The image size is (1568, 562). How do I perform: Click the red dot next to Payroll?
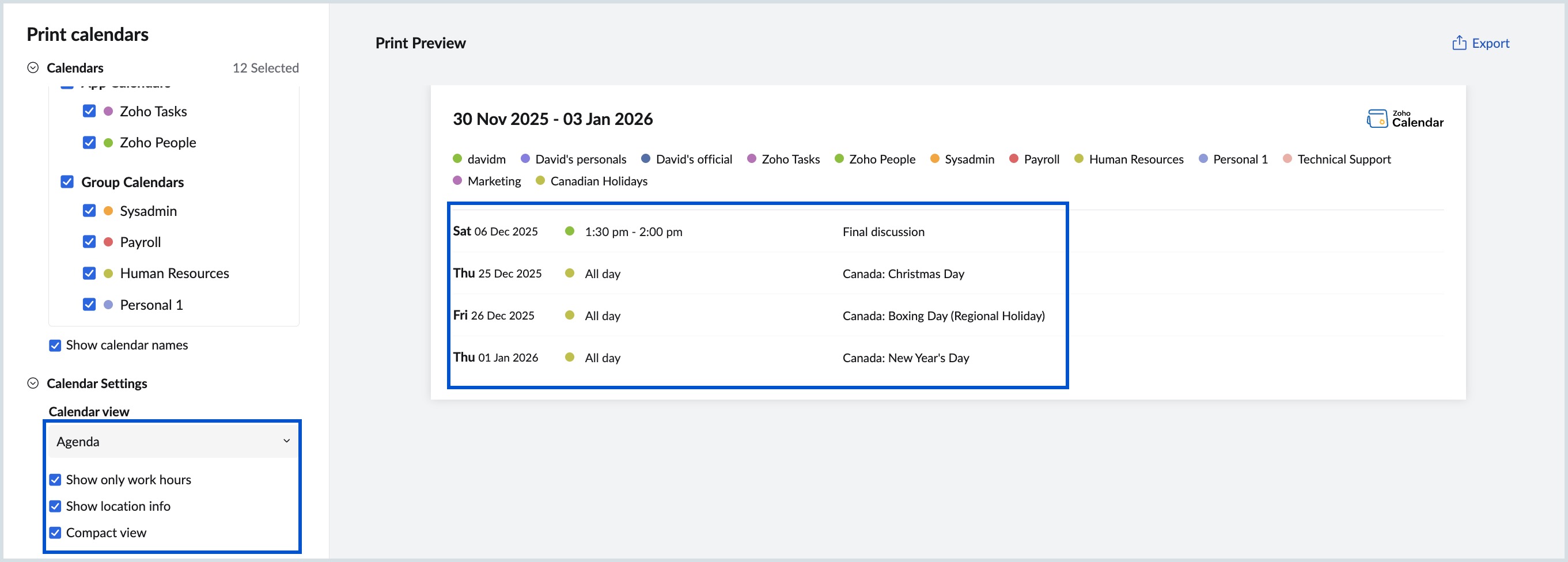tap(1013, 159)
